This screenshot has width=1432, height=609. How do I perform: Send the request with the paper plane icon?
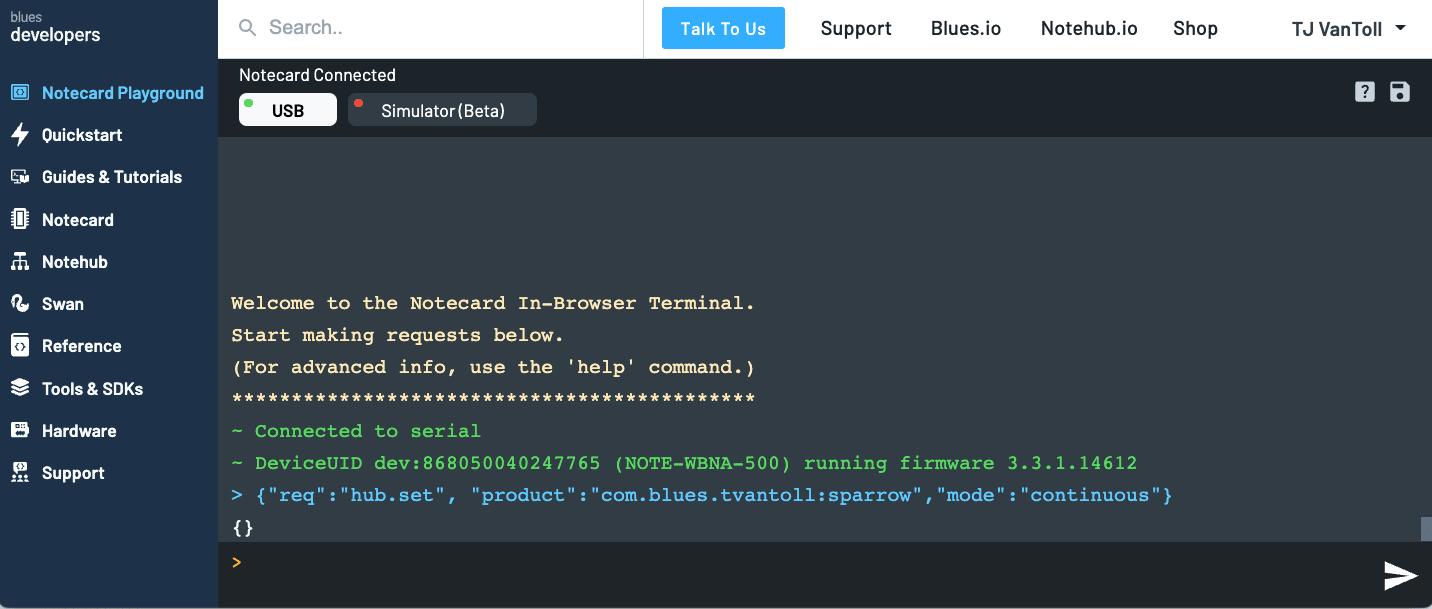[x=1400, y=575]
